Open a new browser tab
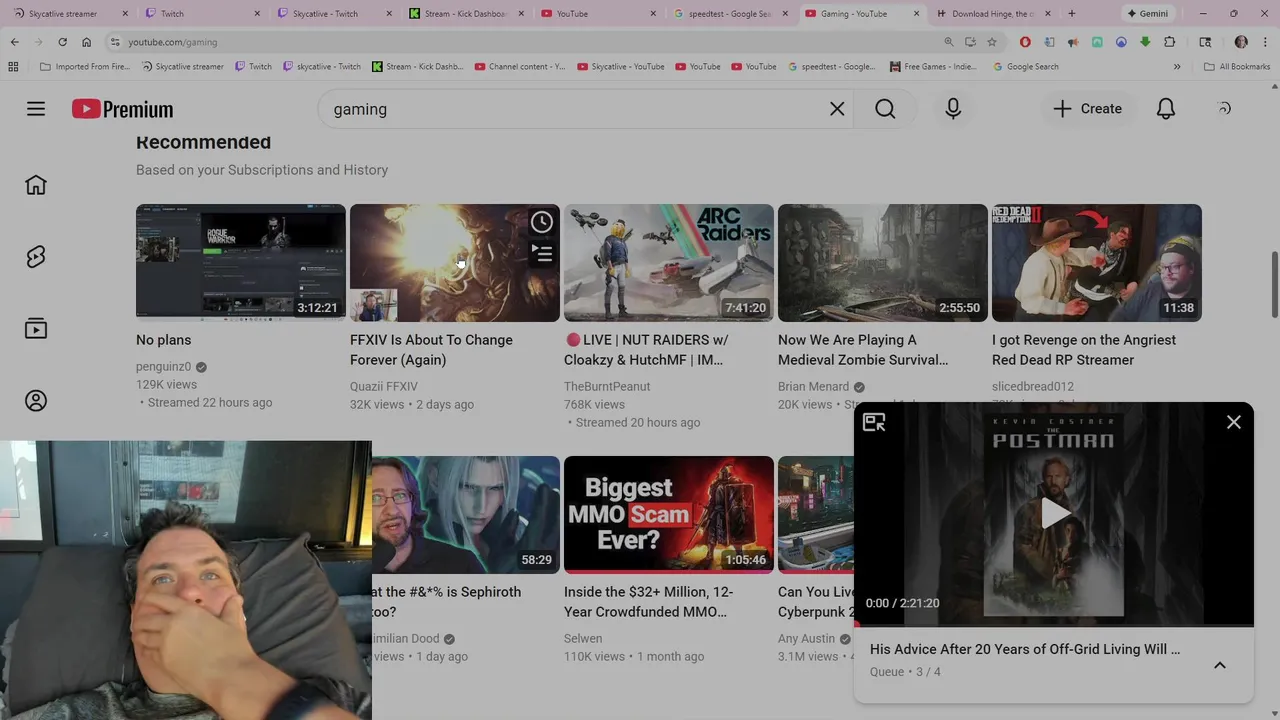Image resolution: width=1280 pixels, height=720 pixels. pyautogui.click(x=1072, y=14)
